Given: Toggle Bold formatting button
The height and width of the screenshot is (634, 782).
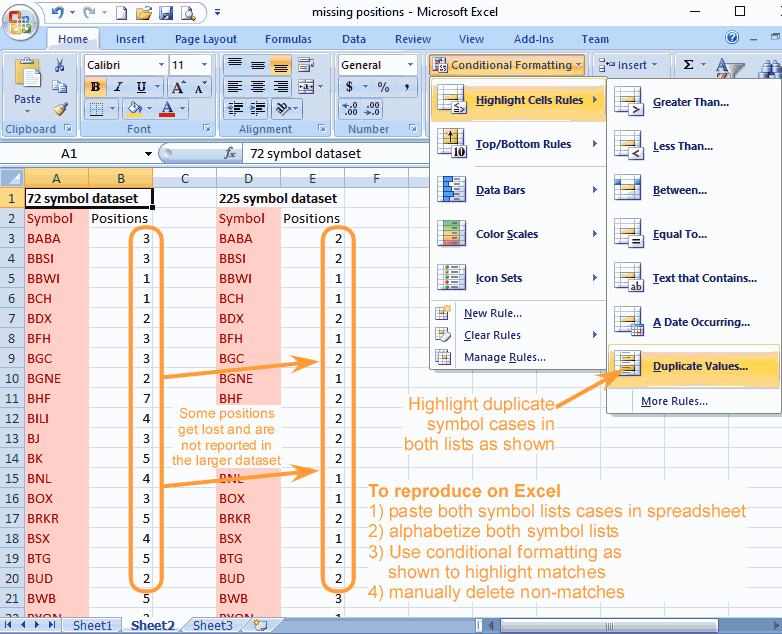Looking at the screenshot, I should click(96, 87).
